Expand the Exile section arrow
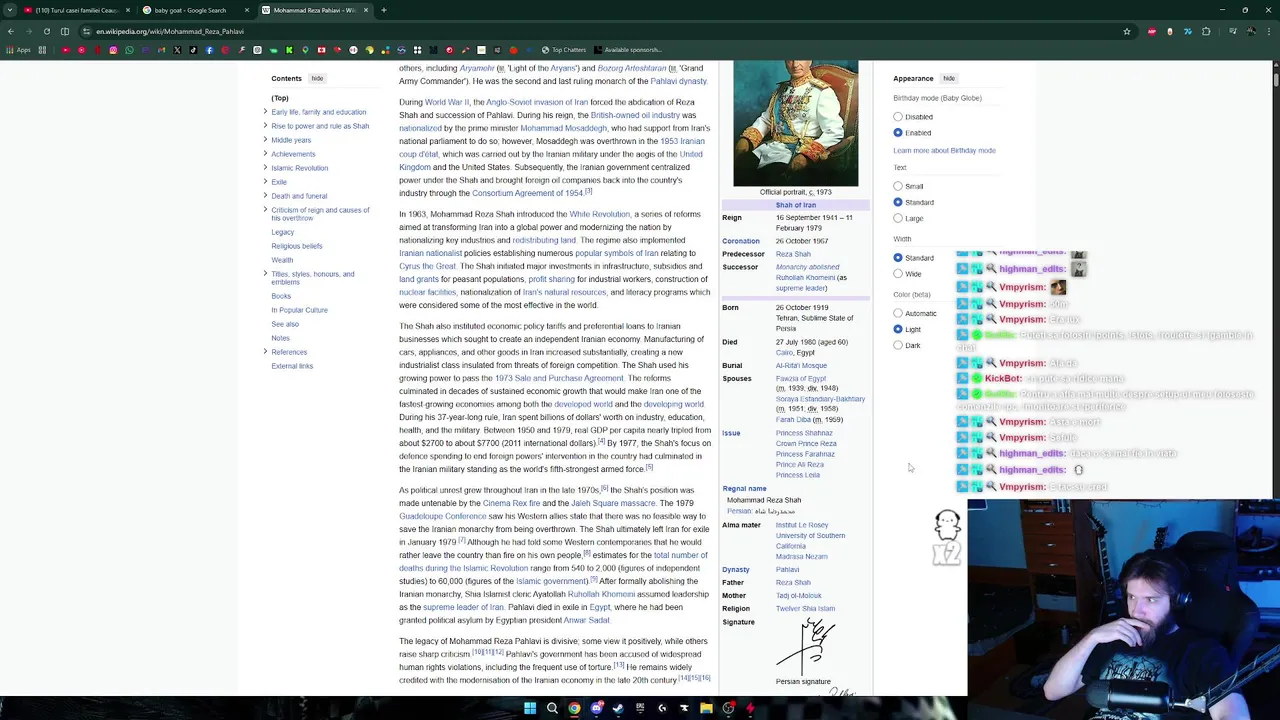Image resolution: width=1280 pixels, height=720 pixels. (x=265, y=182)
